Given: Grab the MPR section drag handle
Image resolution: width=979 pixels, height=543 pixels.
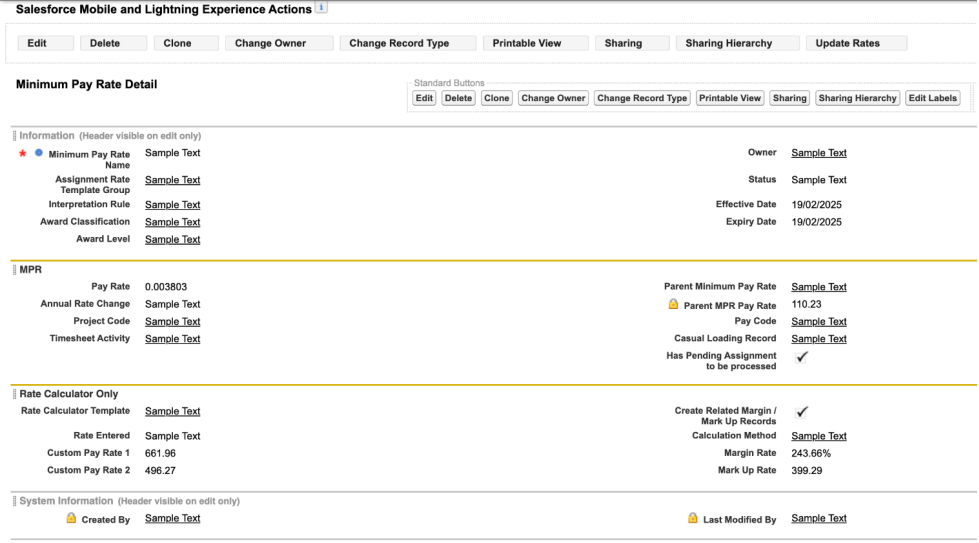Looking at the screenshot, I should click(x=14, y=270).
